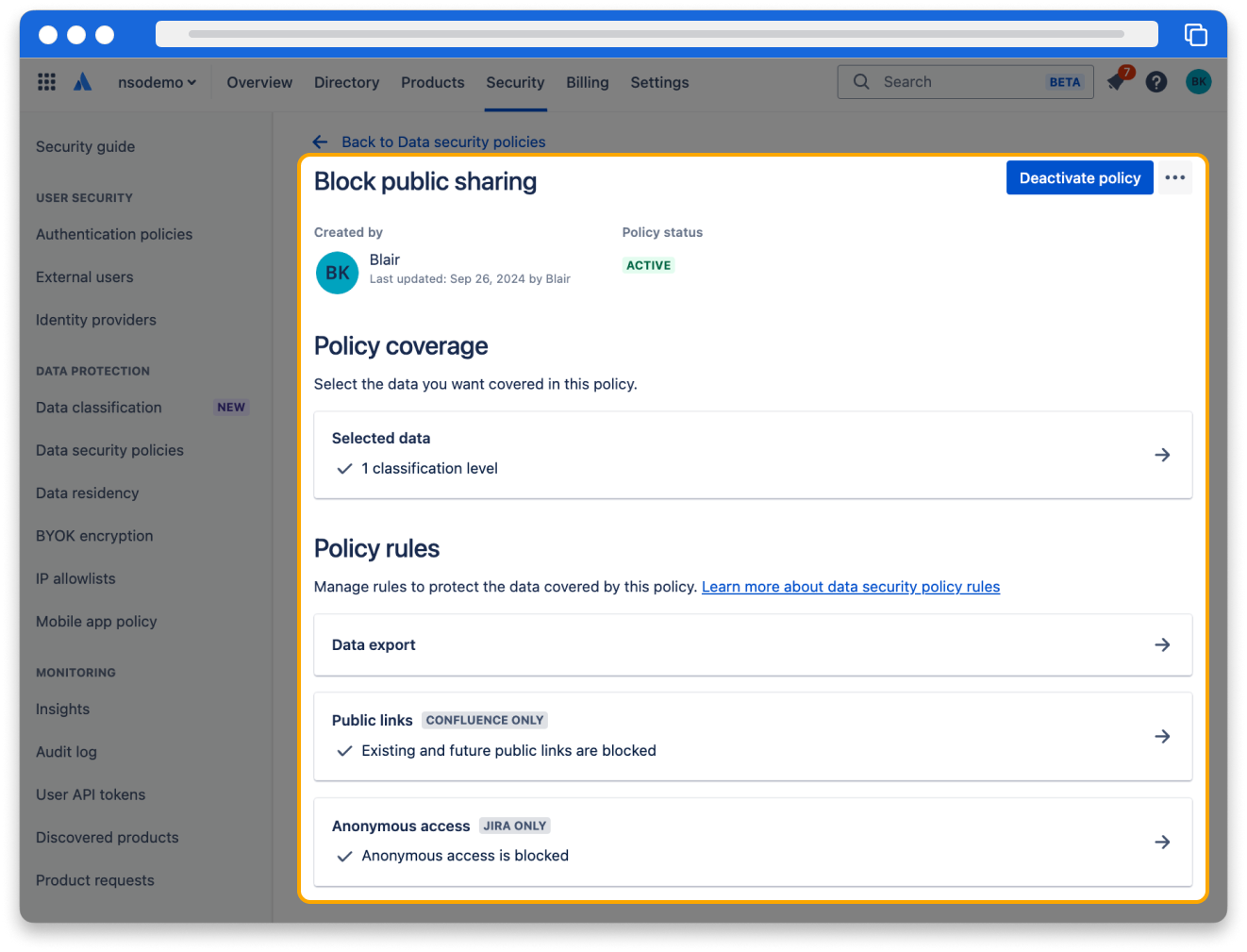Image resolution: width=1247 pixels, height=952 pixels.
Task: Select the Security tab
Action: point(515,82)
